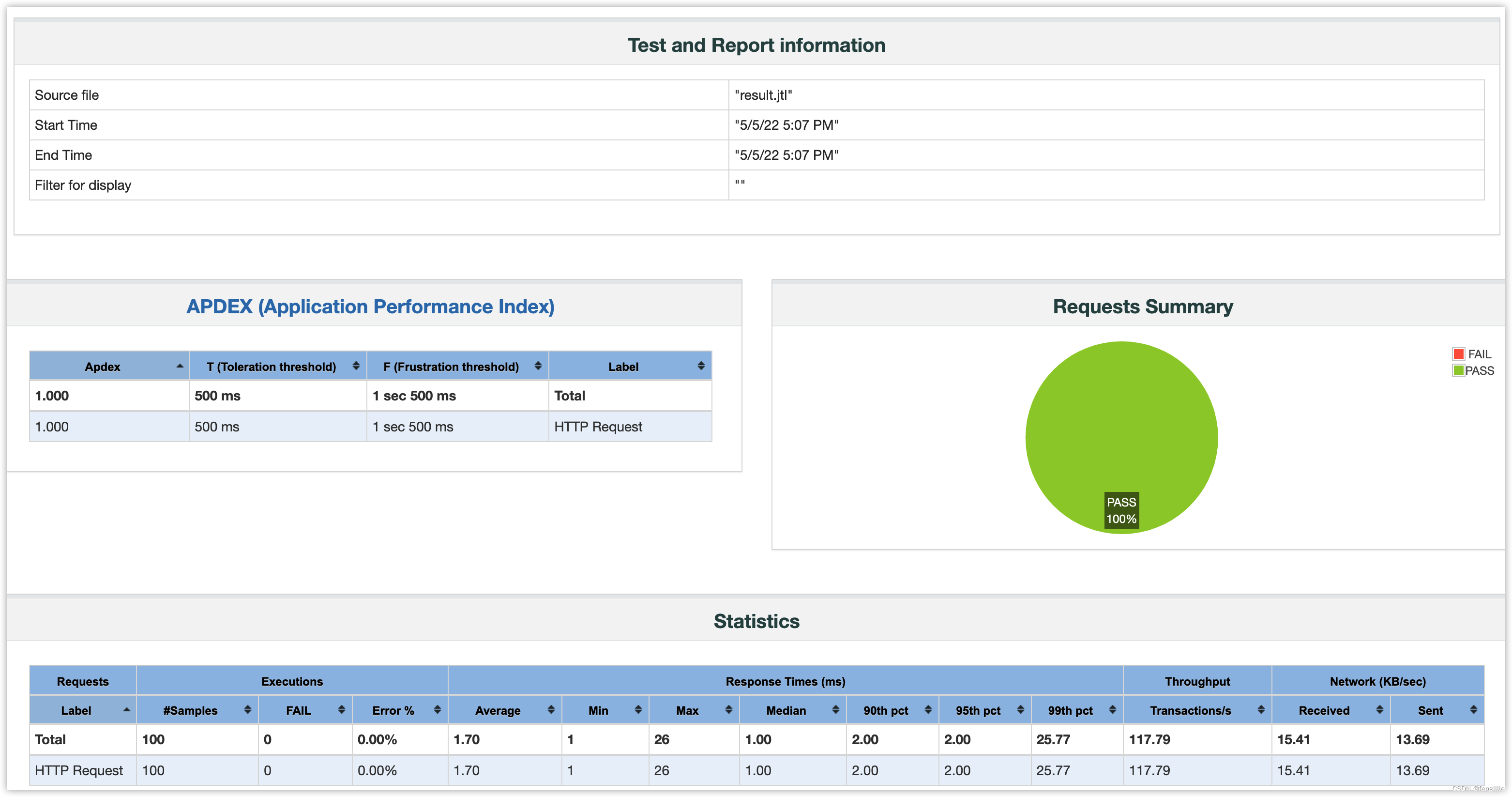Sort by Sent network column arrows
This screenshot has height=797, width=1512.
(x=1473, y=709)
